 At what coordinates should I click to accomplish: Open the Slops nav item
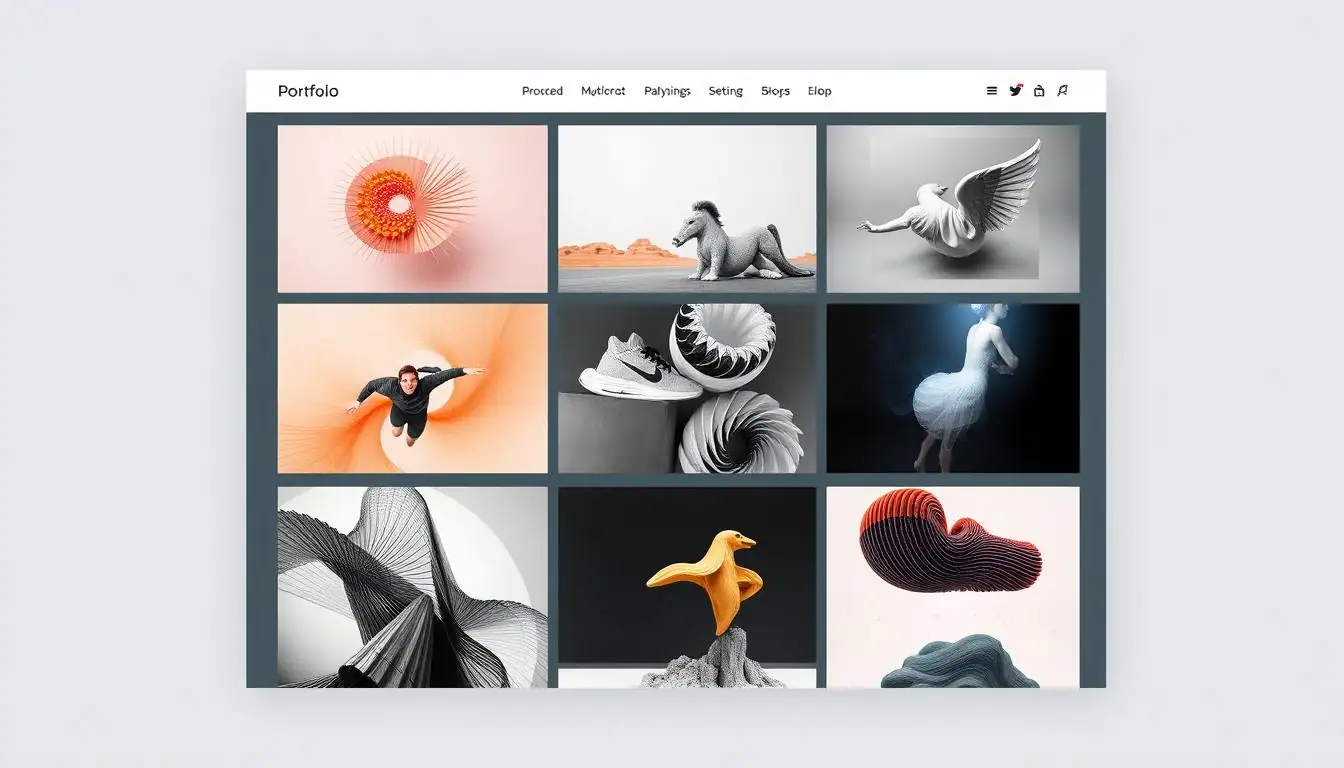coord(775,91)
